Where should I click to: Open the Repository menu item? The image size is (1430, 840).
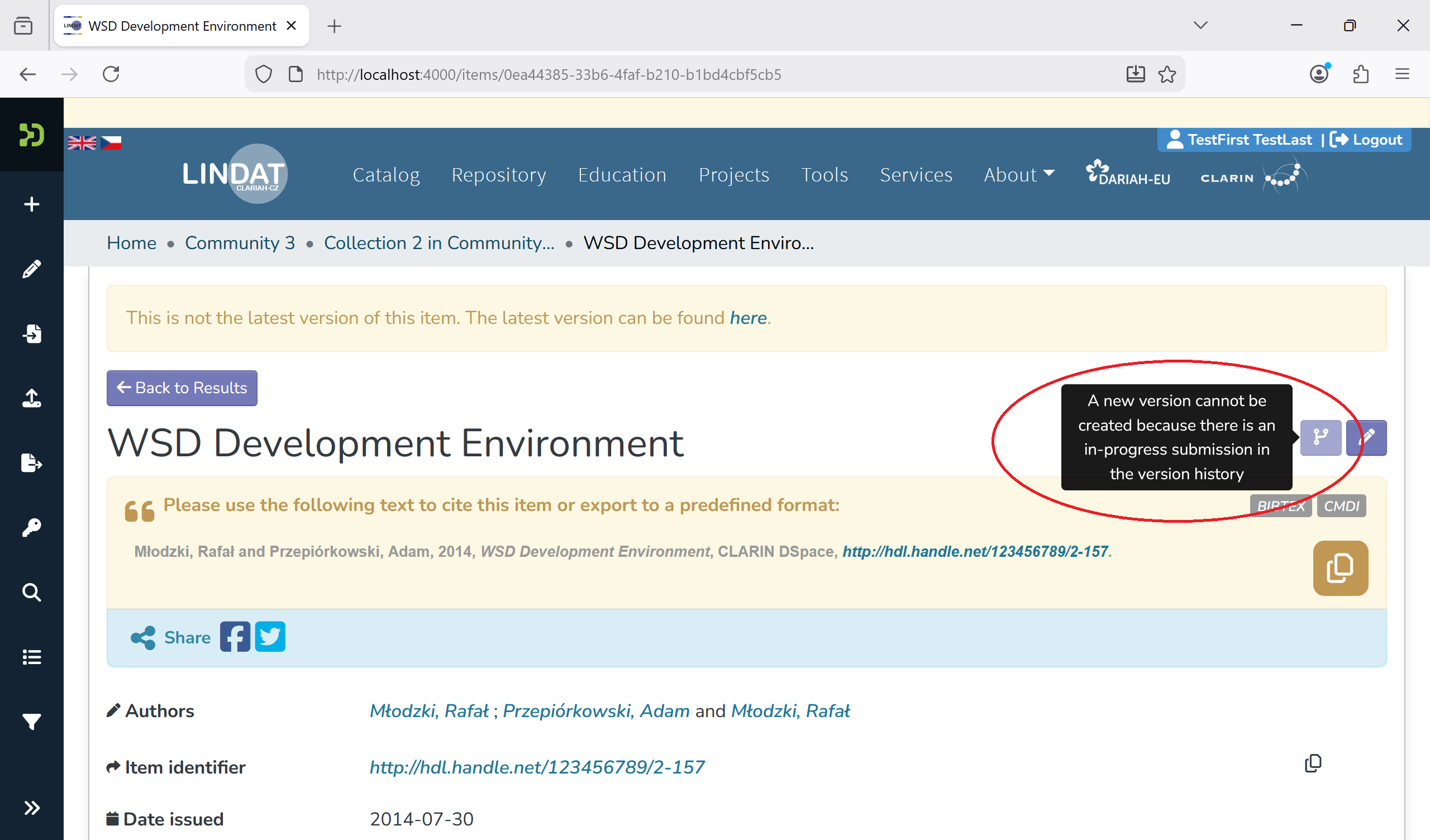499,175
